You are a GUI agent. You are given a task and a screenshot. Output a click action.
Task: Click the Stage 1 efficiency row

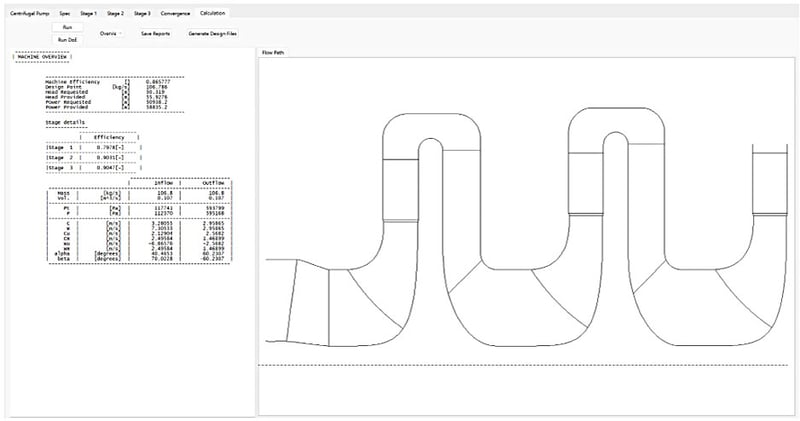(94, 147)
